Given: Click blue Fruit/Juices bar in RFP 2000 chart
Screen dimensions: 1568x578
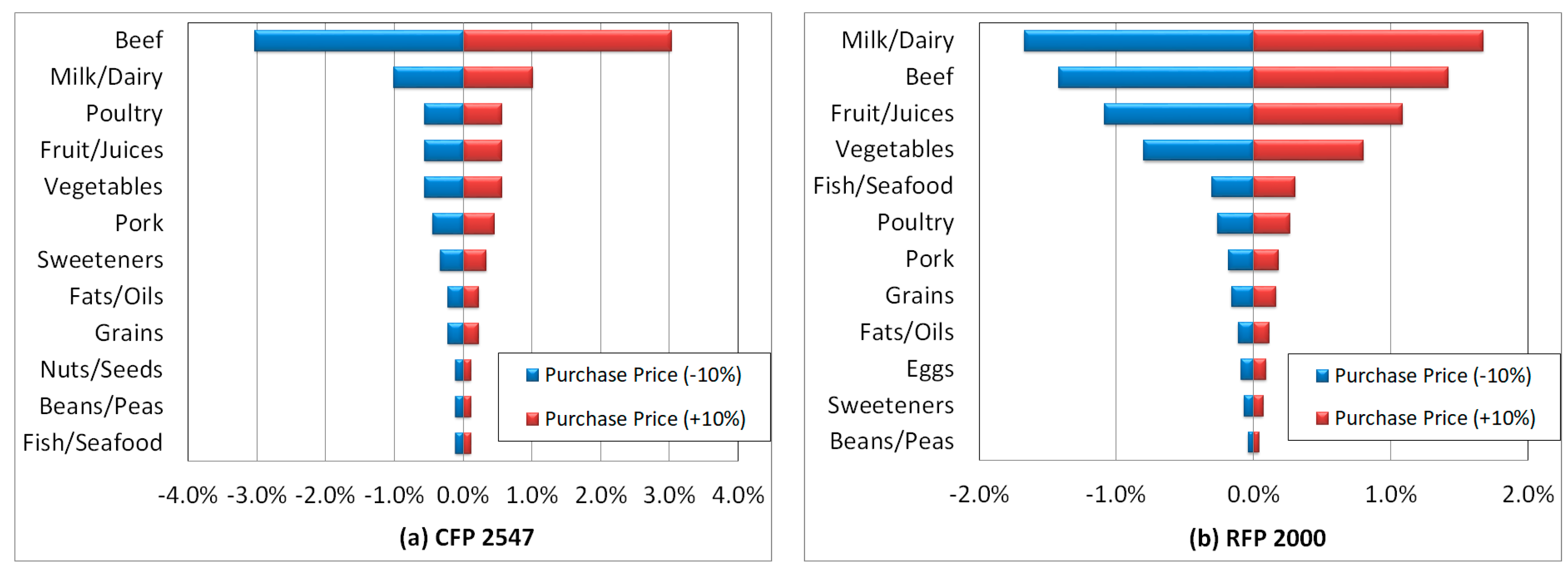Looking at the screenshot, I should point(1178,114).
